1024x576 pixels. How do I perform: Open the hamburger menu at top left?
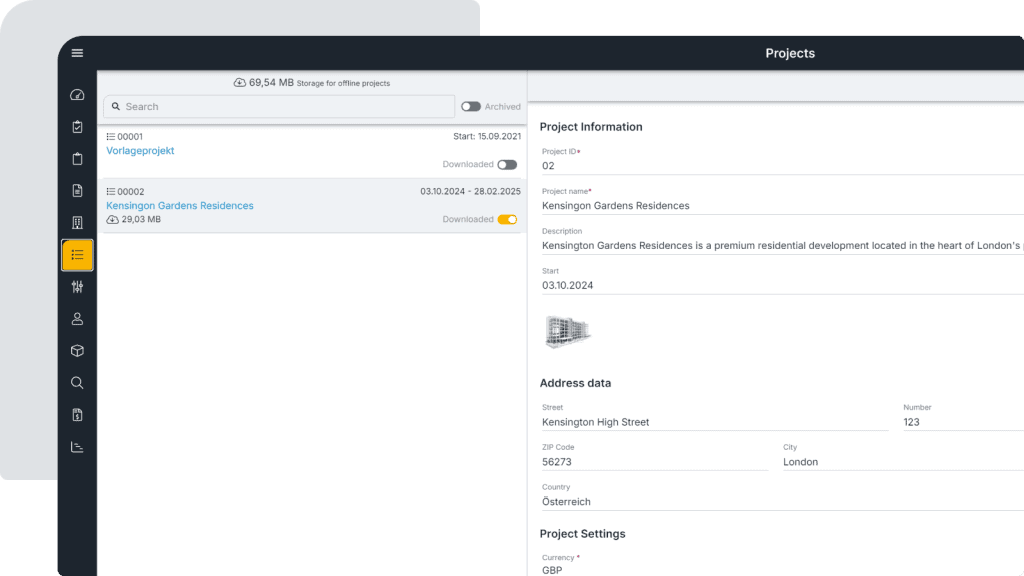(77, 53)
